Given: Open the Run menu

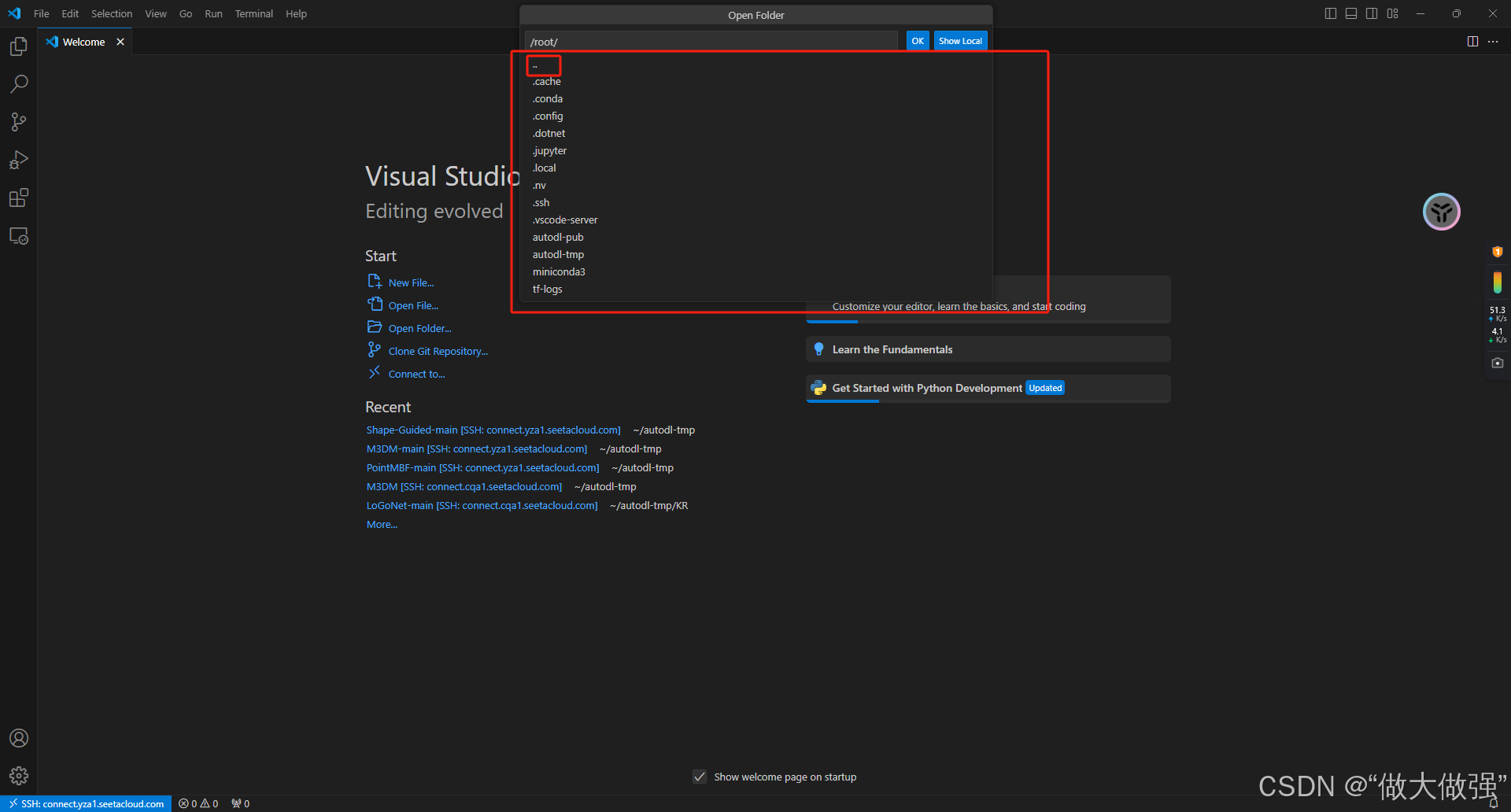Looking at the screenshot, I should coord(213,13).
